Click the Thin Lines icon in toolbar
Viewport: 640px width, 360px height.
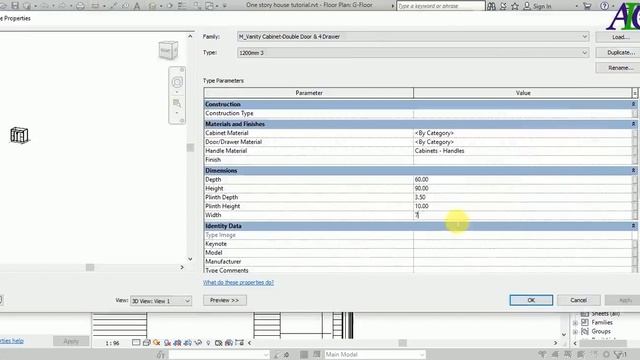pyautogui.click(x=182, y=6)
